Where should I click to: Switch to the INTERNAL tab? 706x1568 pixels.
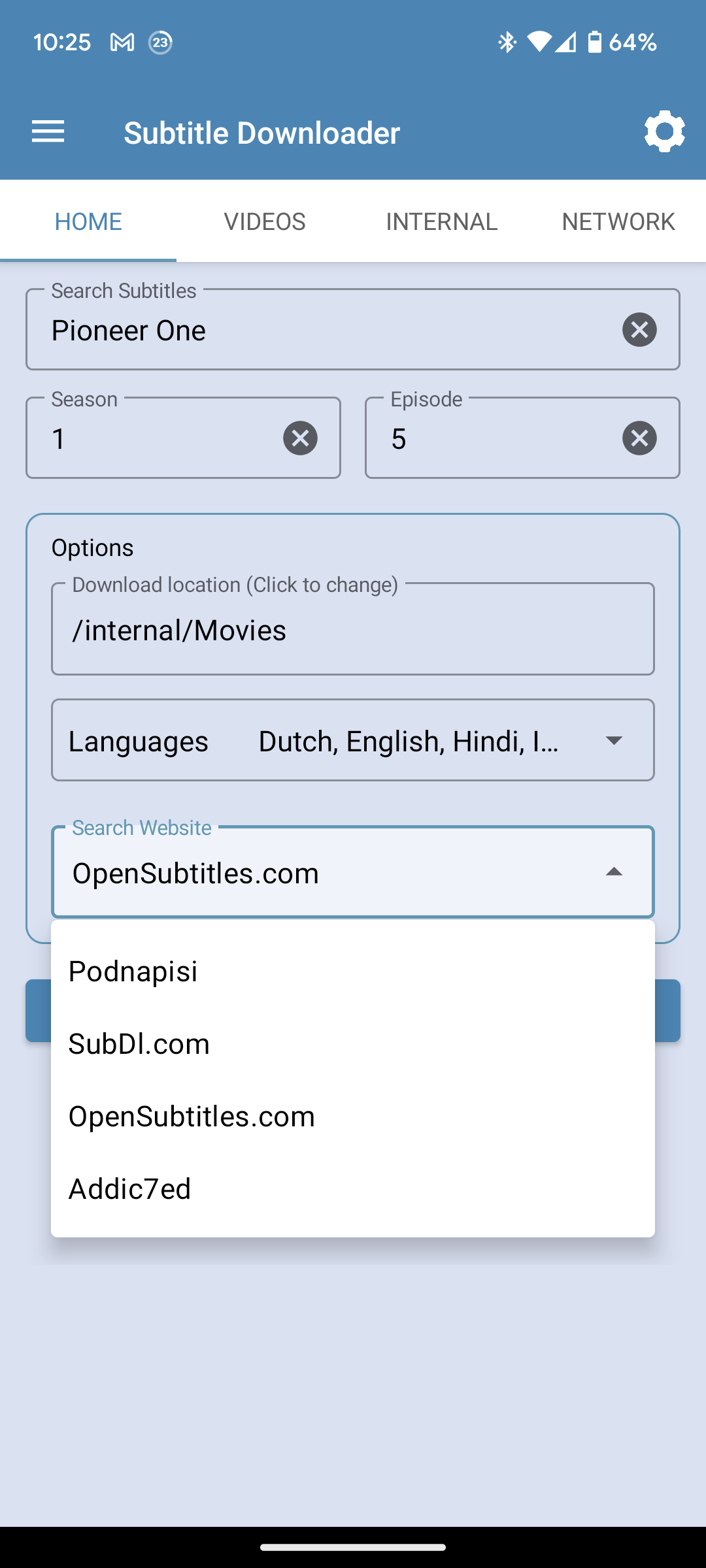(x=441, y=221)
